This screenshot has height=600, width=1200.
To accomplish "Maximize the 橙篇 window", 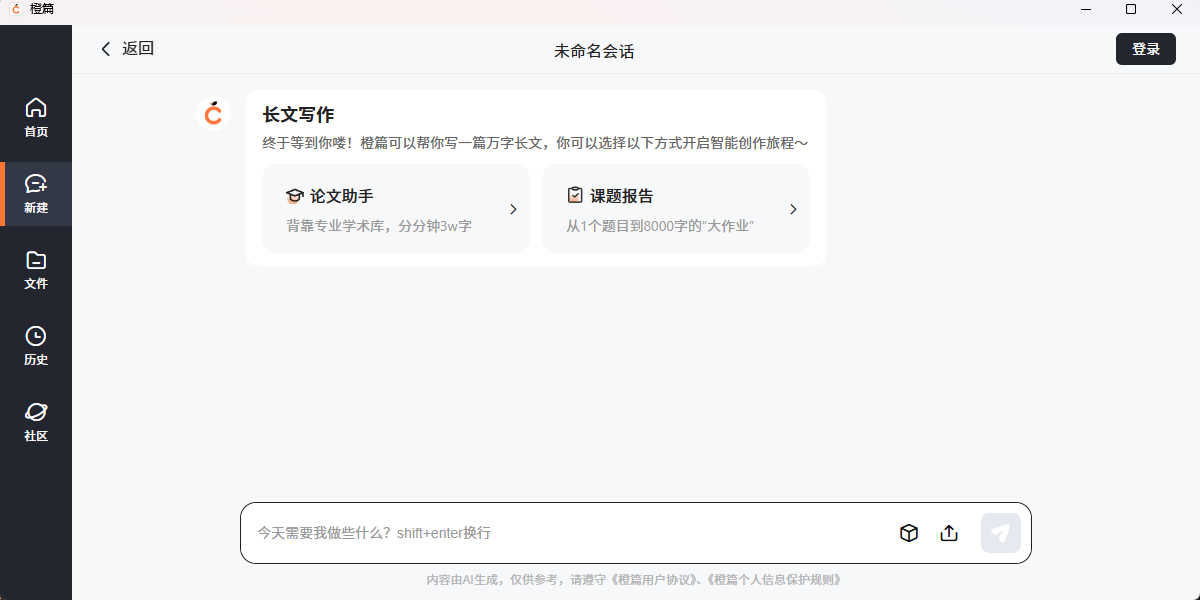I will click(1131, 9).
